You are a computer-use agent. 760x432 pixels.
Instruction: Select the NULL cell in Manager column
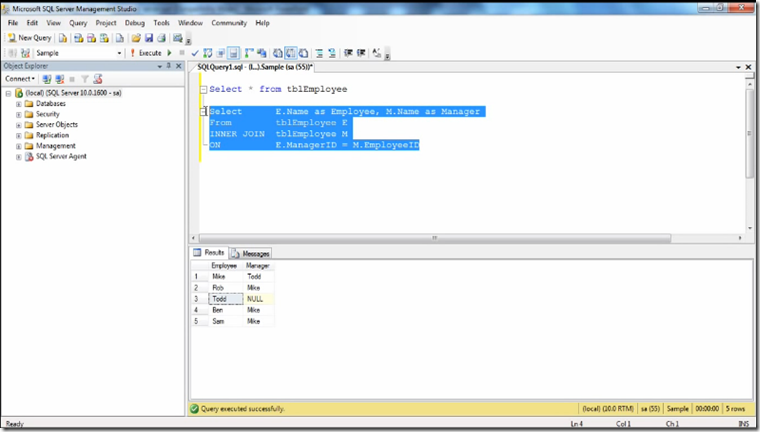[258, 299]
